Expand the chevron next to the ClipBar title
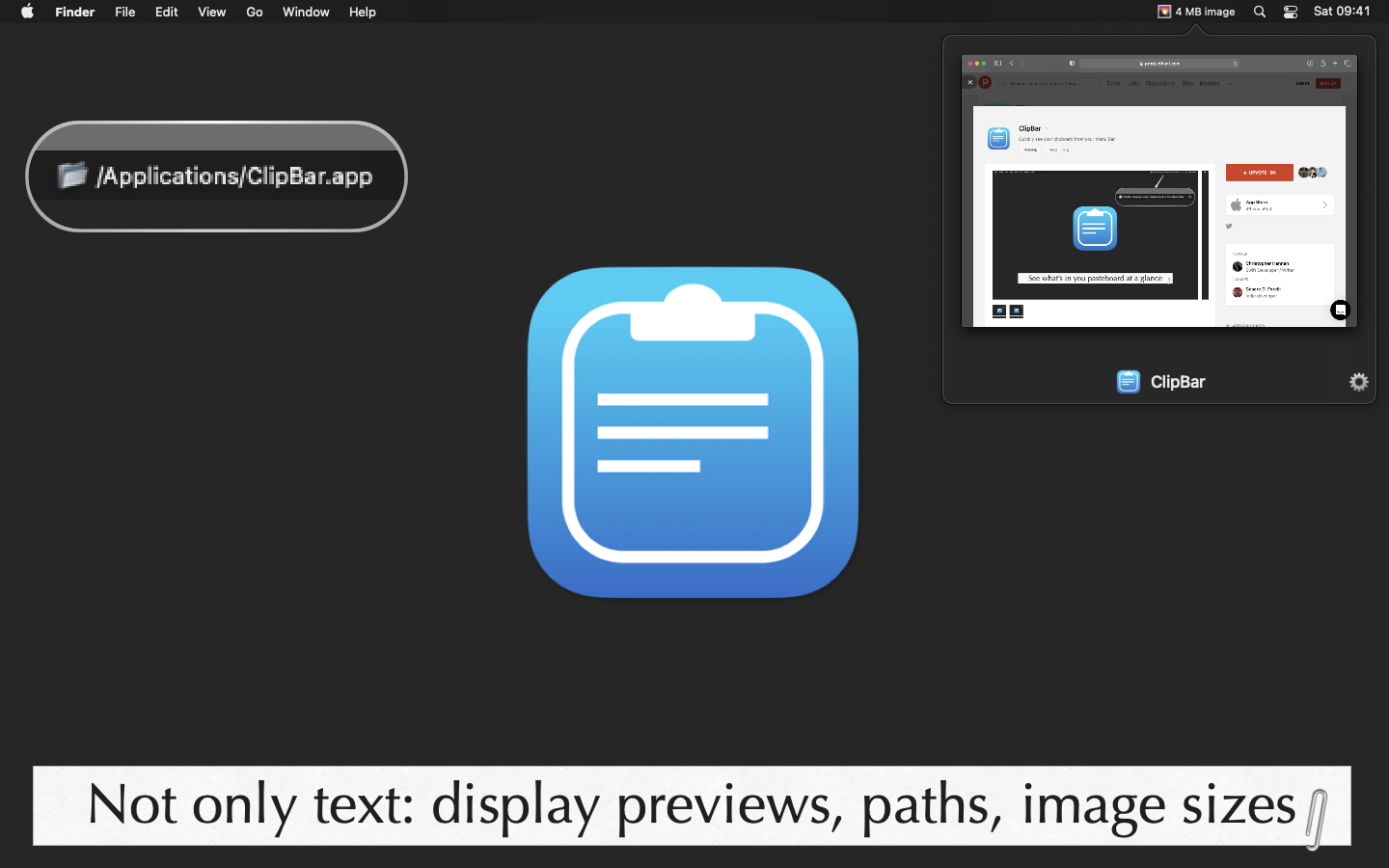 (x=1046, y=128)
